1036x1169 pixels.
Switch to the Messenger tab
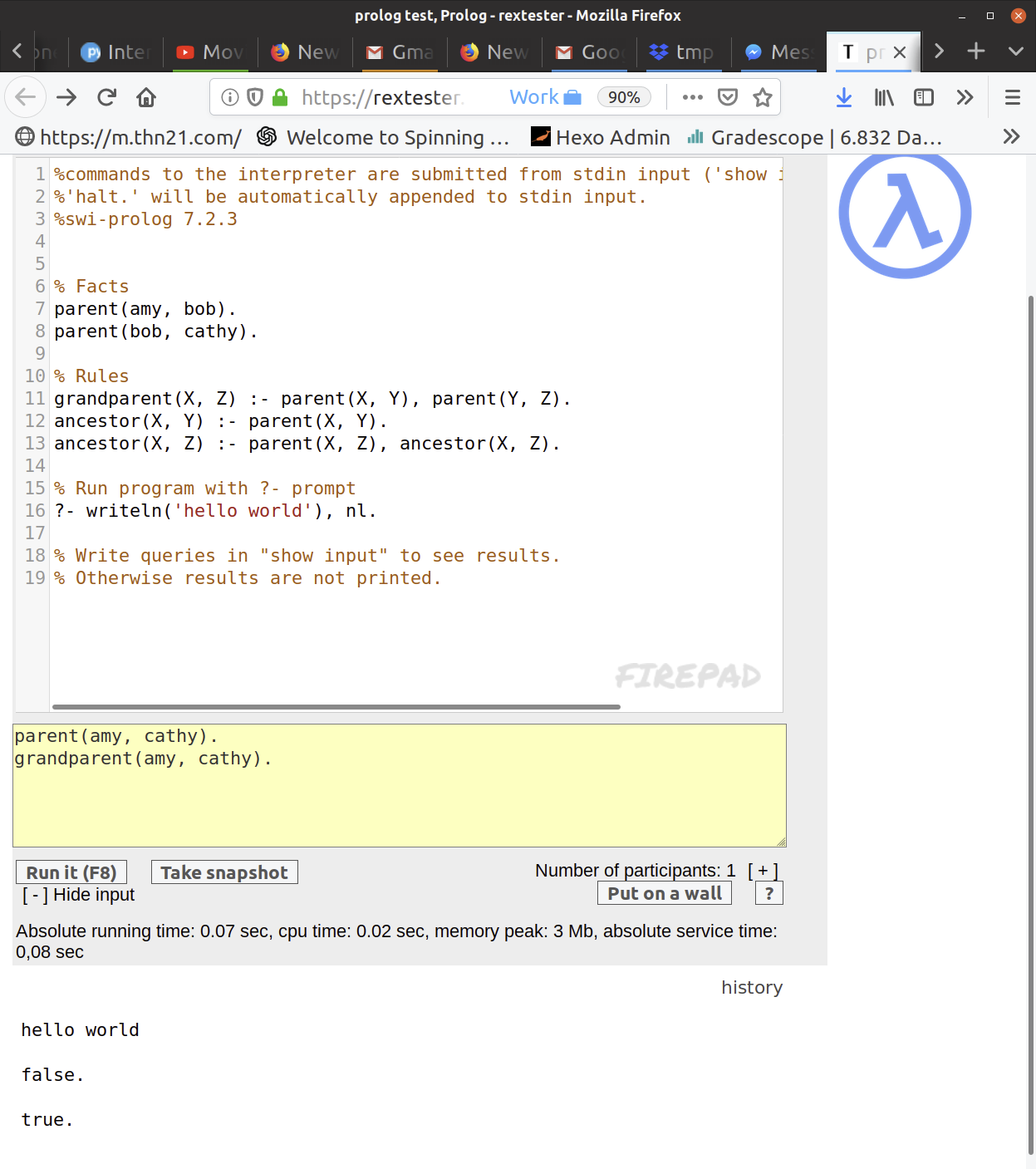[x=778, y=52]
